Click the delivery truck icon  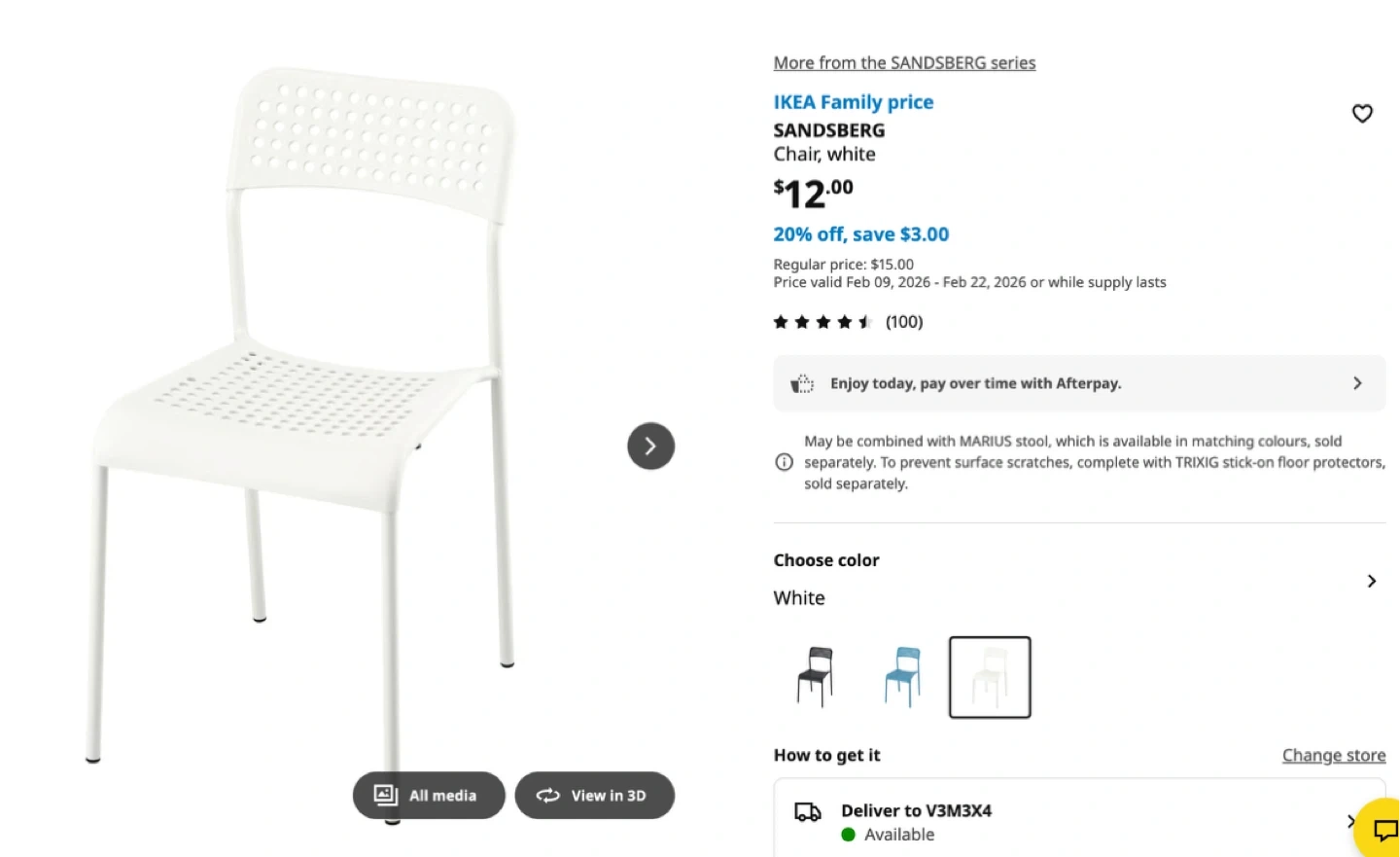point(808,811)
